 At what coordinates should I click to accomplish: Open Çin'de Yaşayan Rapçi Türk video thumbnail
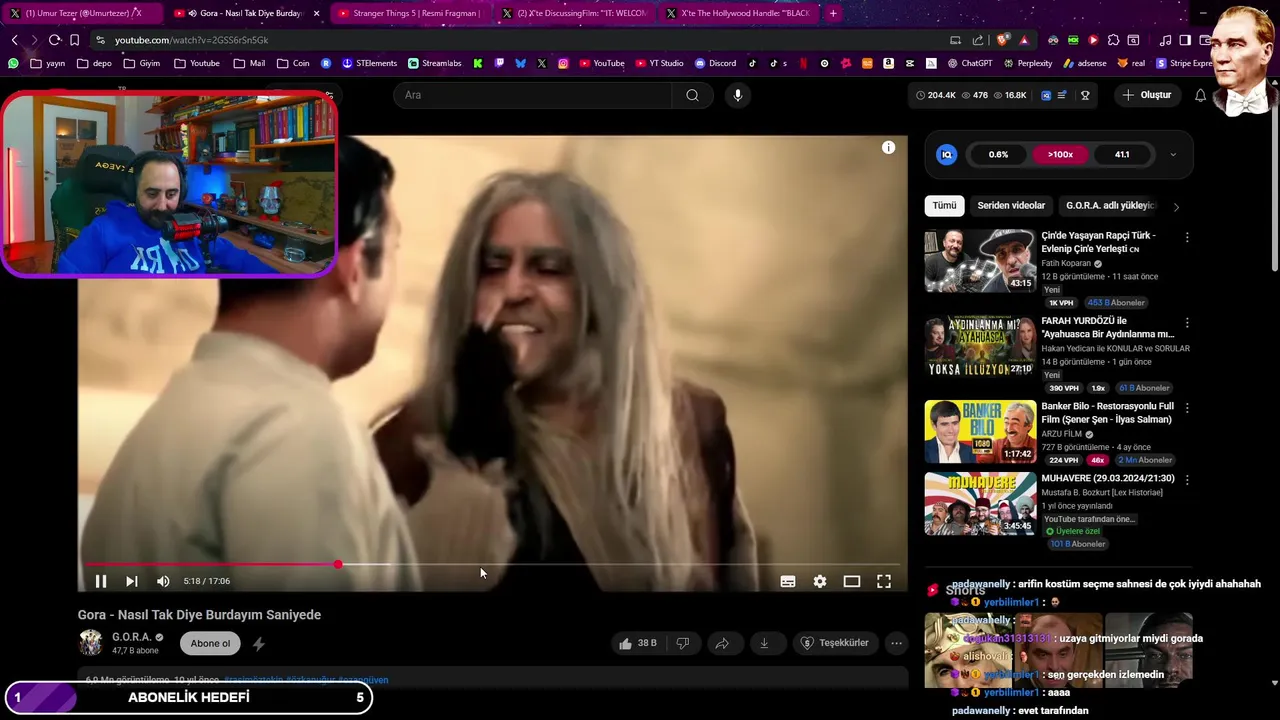[980, 261]
